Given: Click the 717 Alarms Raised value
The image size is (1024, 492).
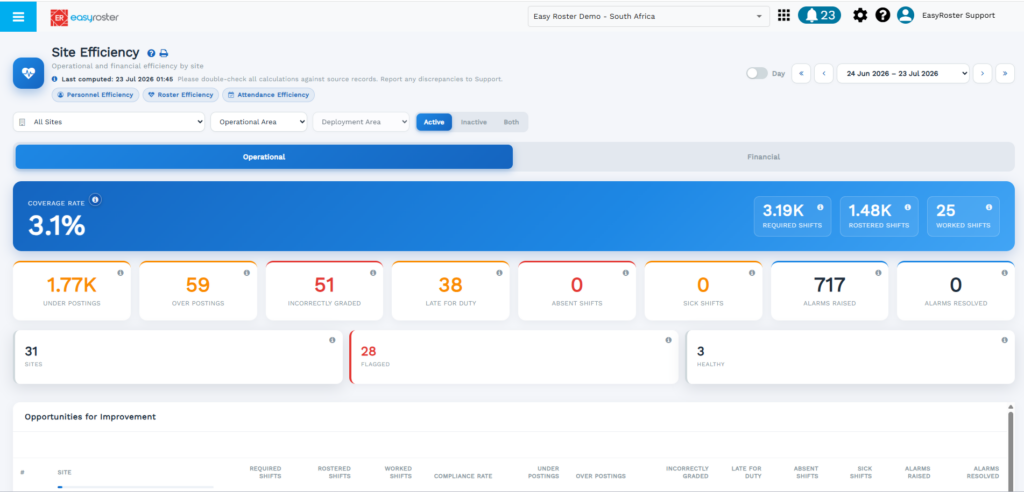Looking at the screenshot, I should click(829, 286).
